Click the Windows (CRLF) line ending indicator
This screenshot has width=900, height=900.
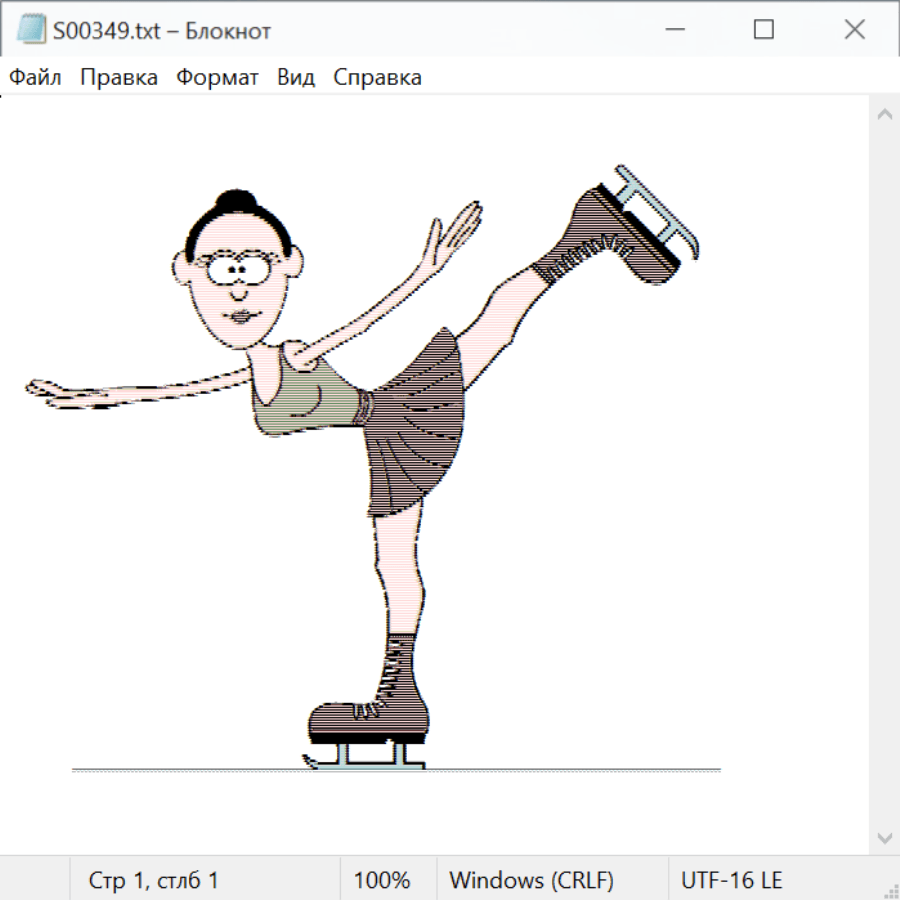pos(531,880)
